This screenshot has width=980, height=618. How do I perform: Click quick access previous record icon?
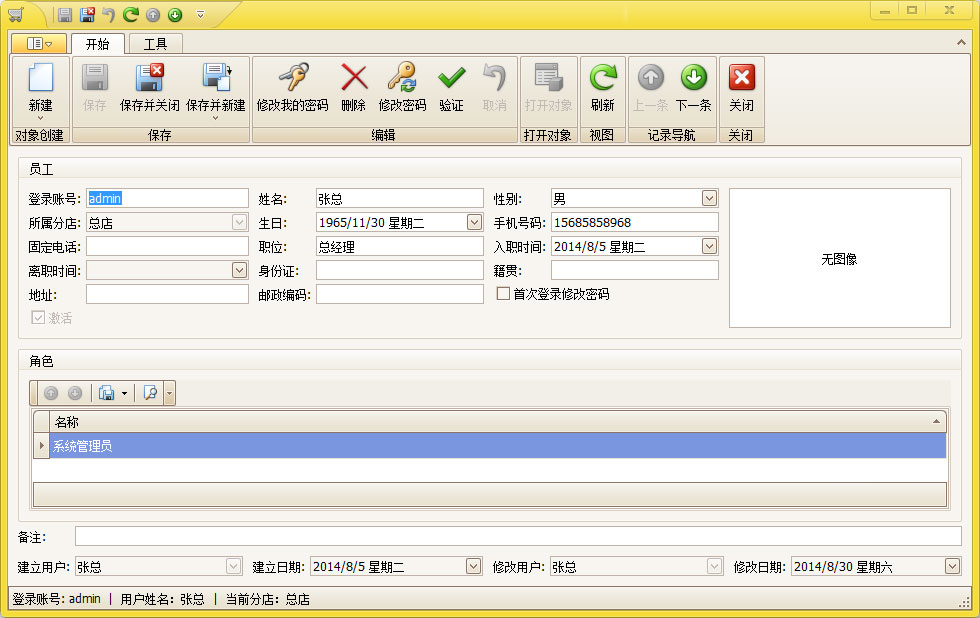153,14
